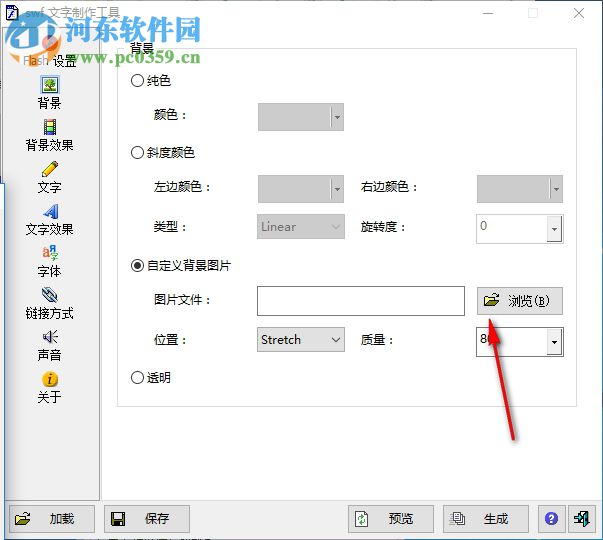
Task: Click the app icon in the title bar
Action: [x=12, y=13]
